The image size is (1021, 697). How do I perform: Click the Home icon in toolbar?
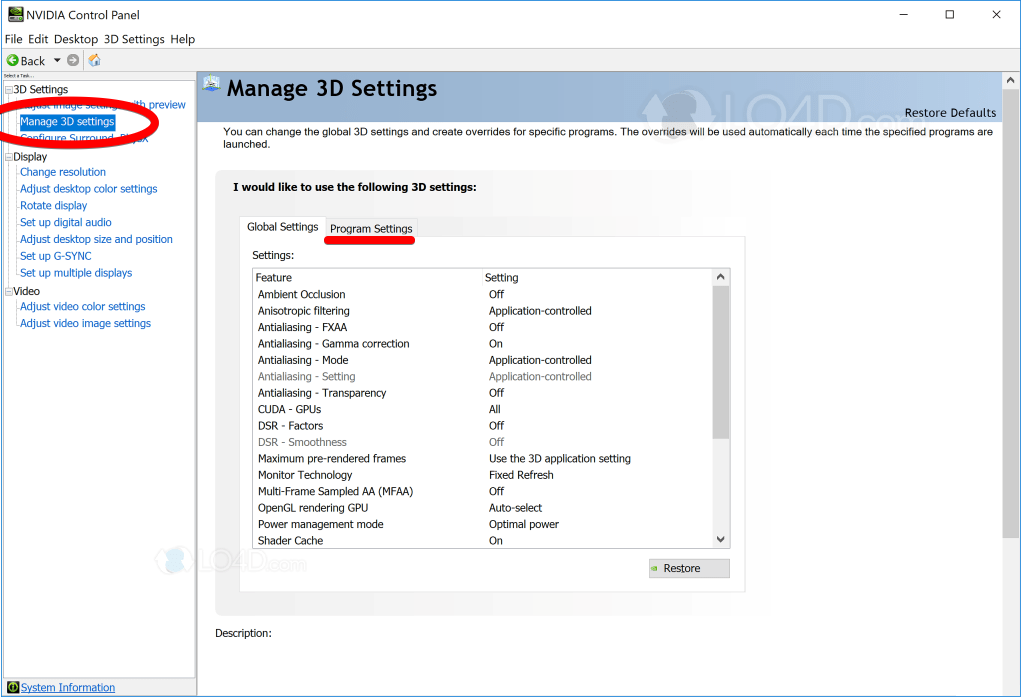coord(94,61)
